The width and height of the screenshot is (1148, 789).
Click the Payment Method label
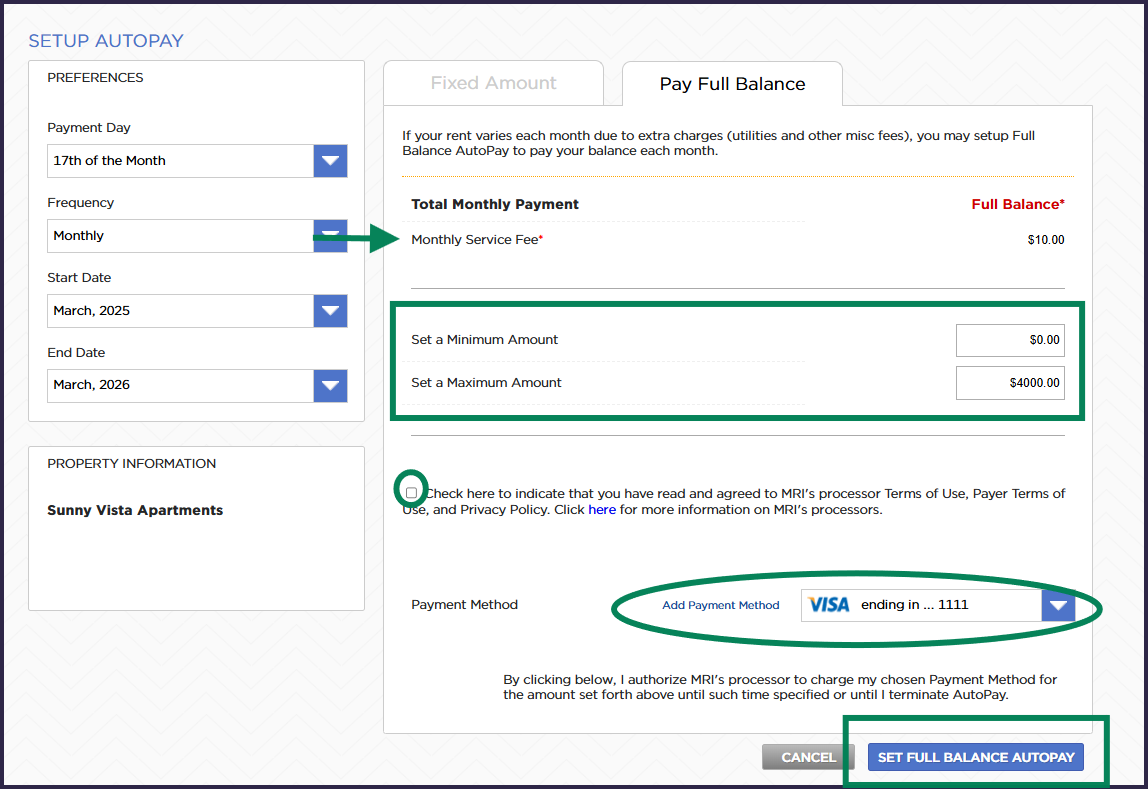click(464, 605)
